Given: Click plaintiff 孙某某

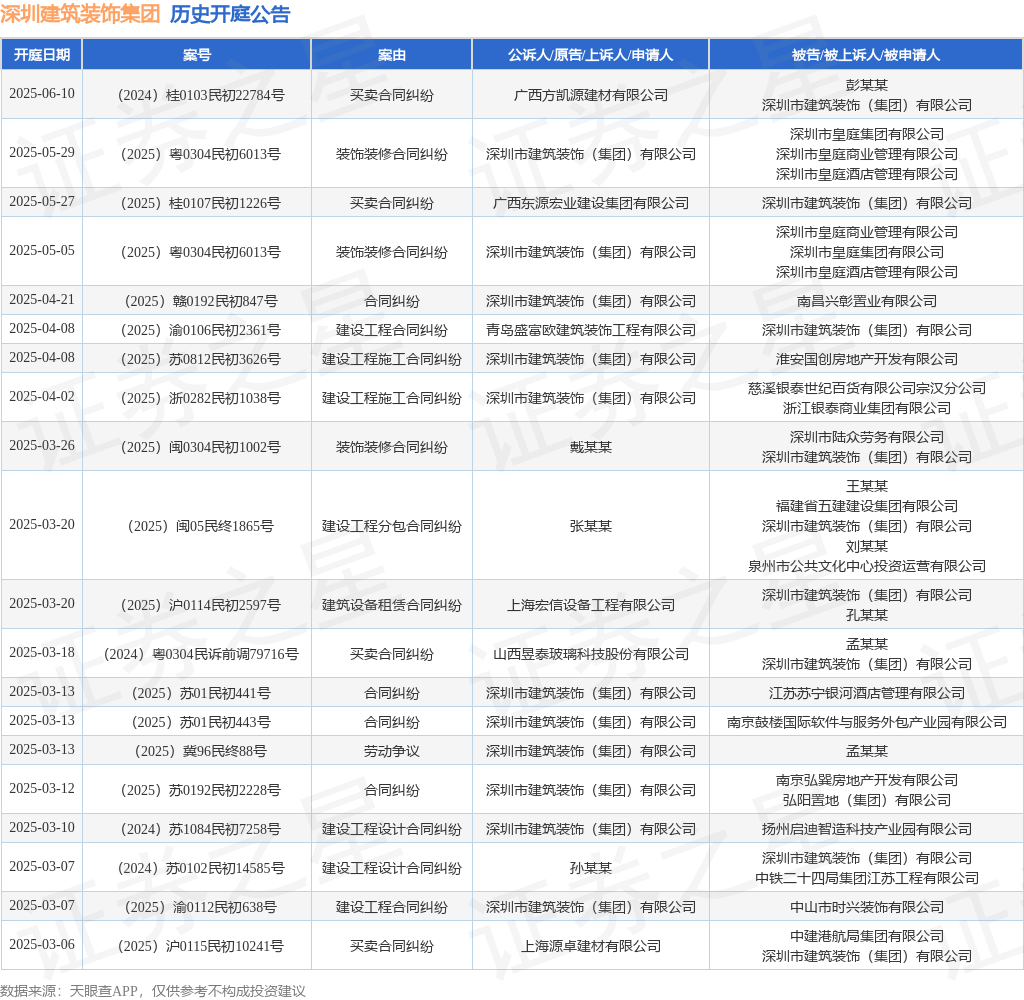Looking at the screenshot, I should pos(591,868).
